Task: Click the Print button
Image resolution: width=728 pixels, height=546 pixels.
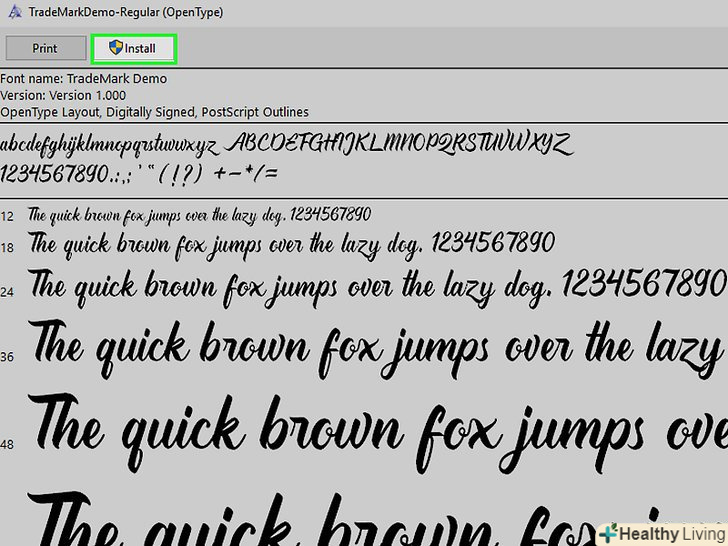Action: click(44, 48)
